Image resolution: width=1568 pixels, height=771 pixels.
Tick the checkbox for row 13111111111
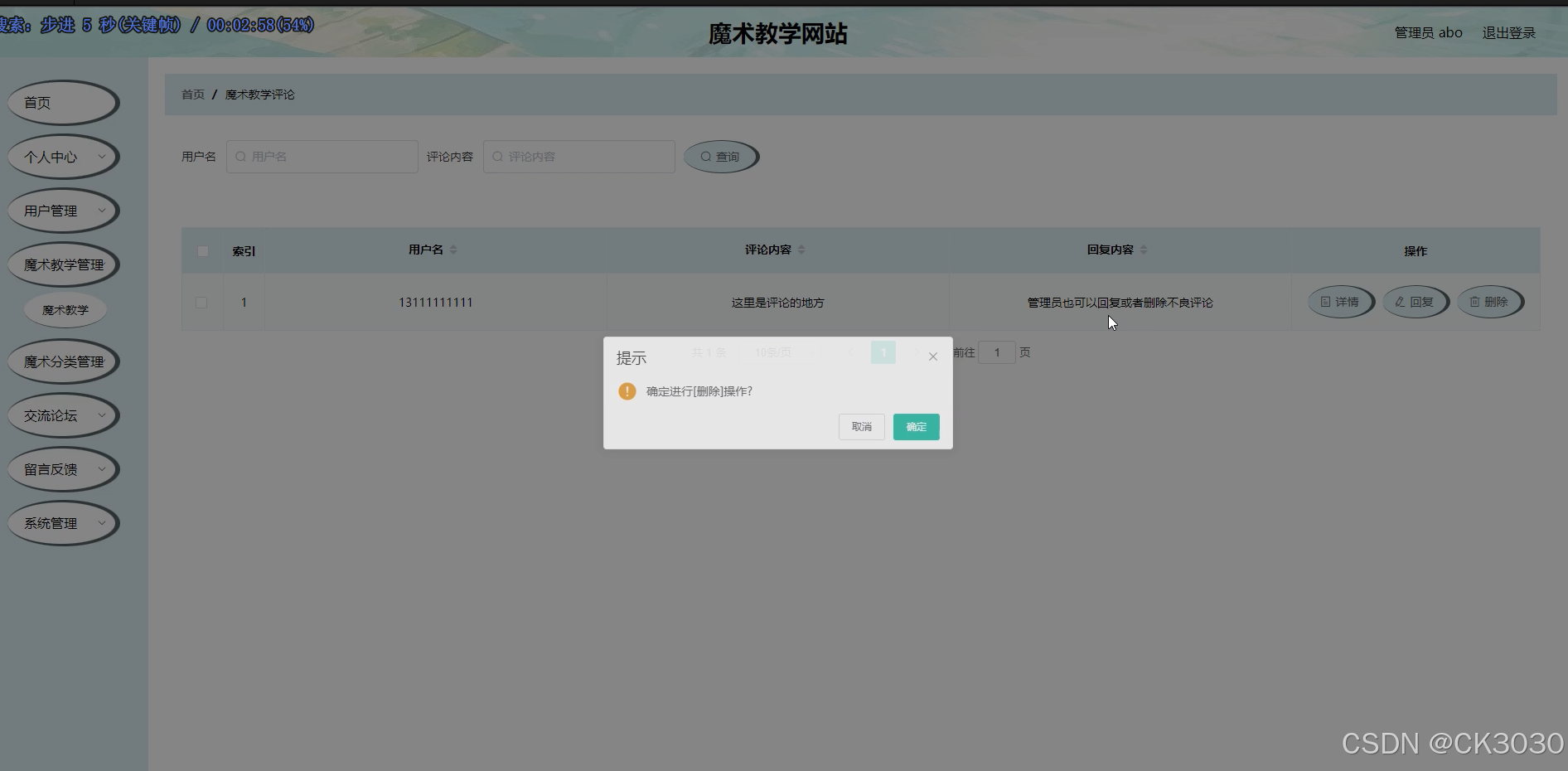(x=201, y=303)
